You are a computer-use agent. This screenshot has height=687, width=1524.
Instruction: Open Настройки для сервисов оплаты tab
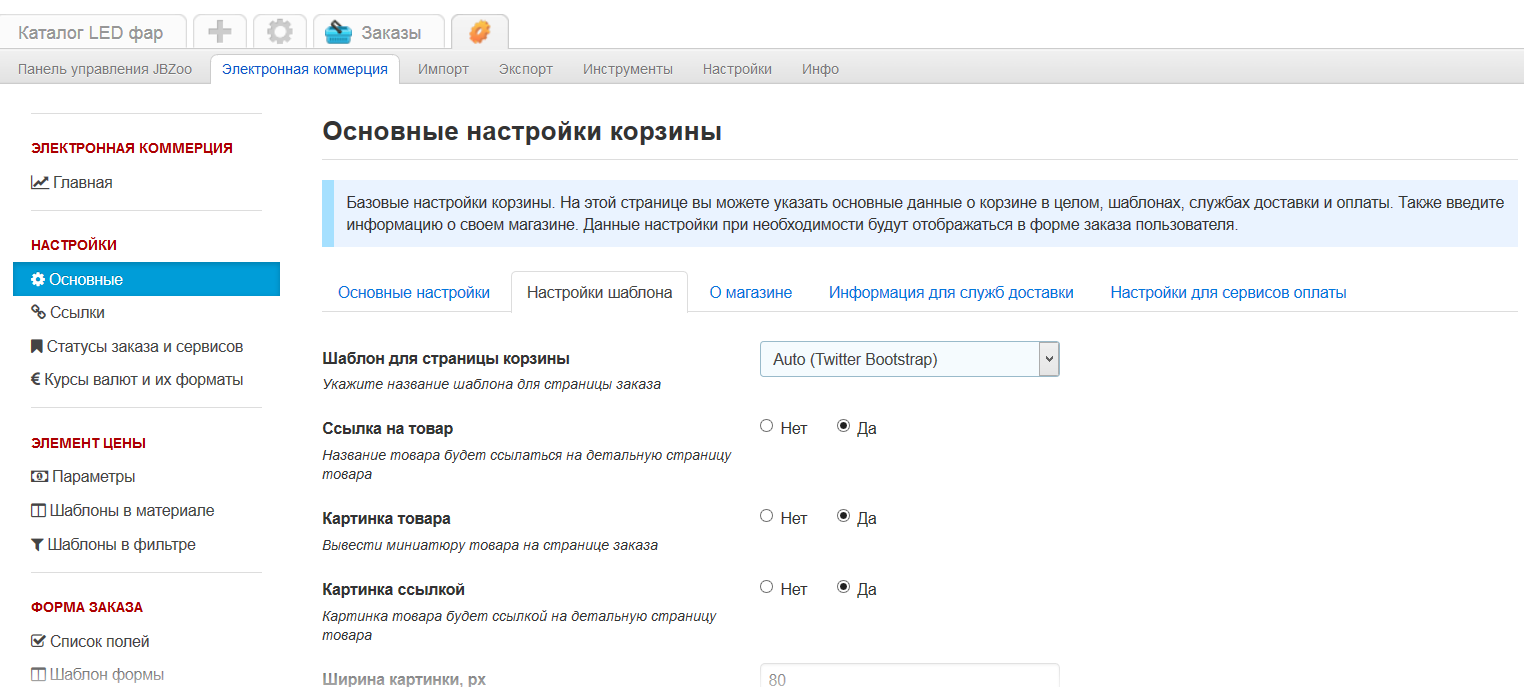click(1228, 292)
